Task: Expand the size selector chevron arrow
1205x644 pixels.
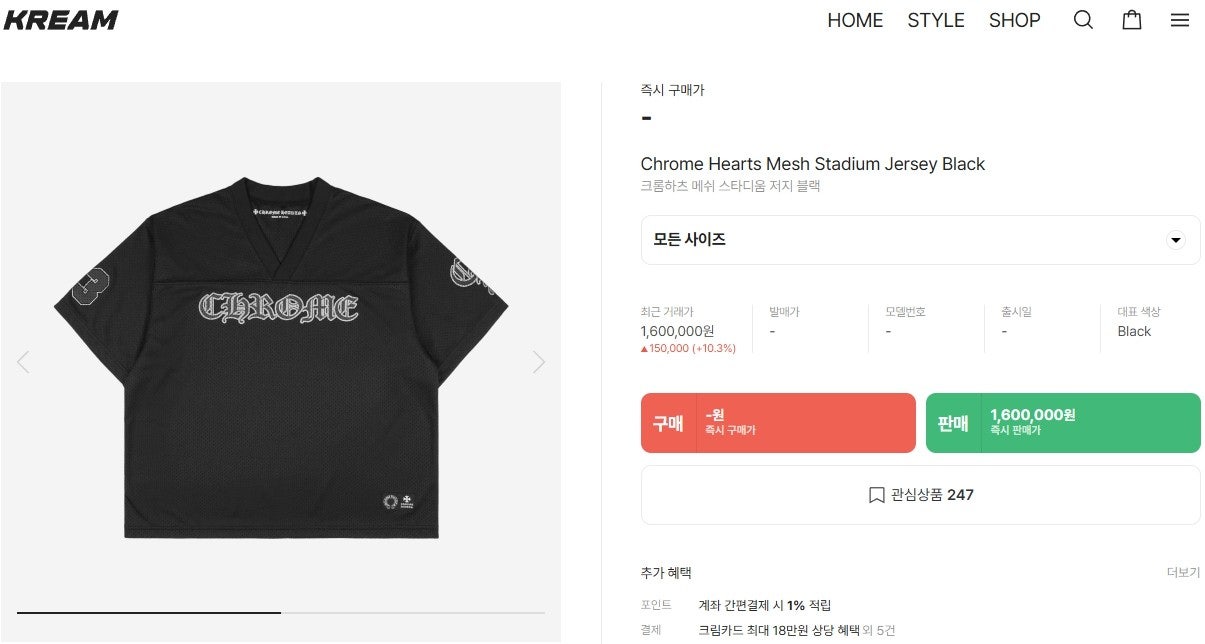Action: 1176,240
